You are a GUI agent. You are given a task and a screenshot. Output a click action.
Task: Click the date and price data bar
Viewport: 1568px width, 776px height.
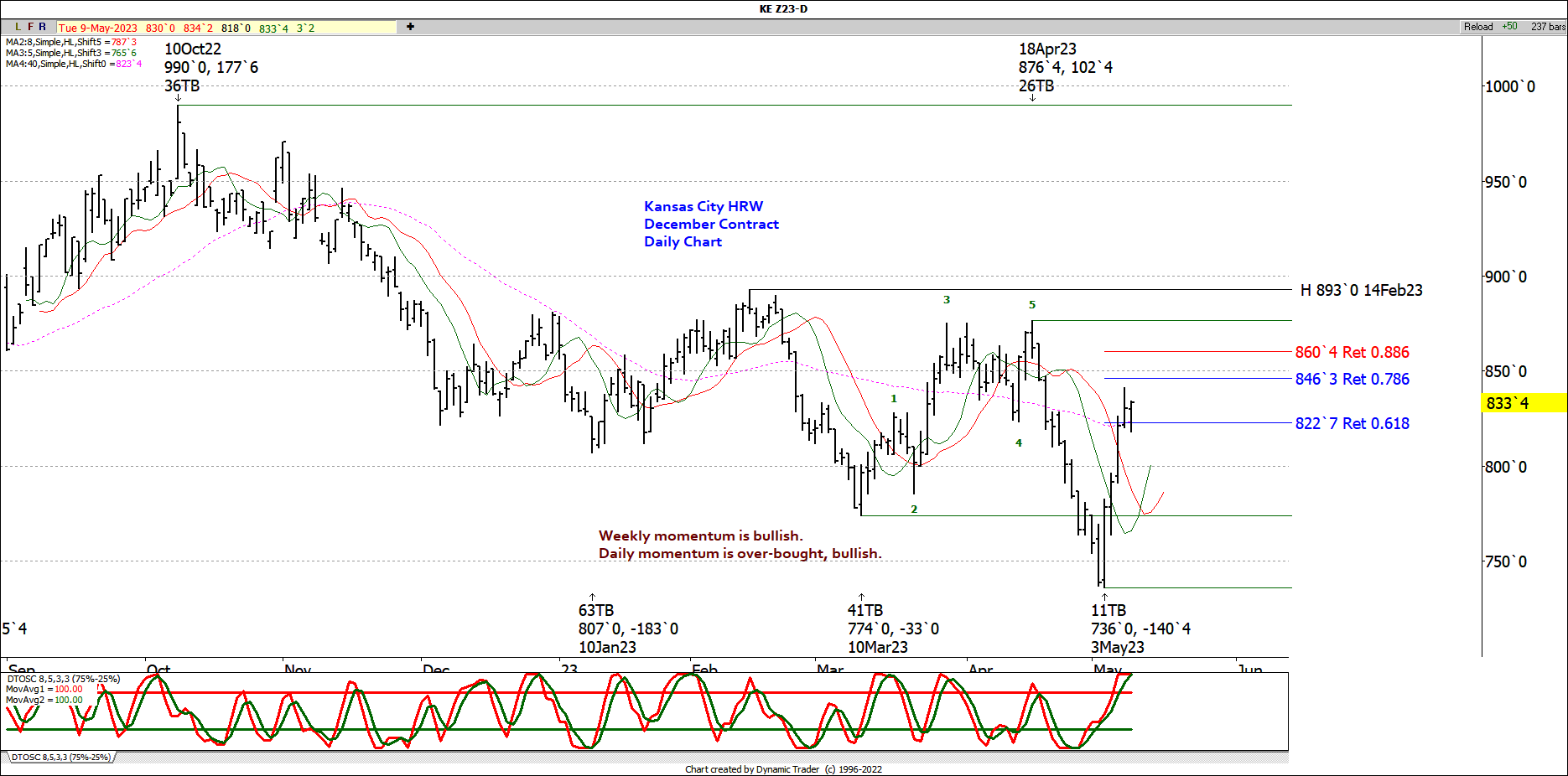[226, 28]
